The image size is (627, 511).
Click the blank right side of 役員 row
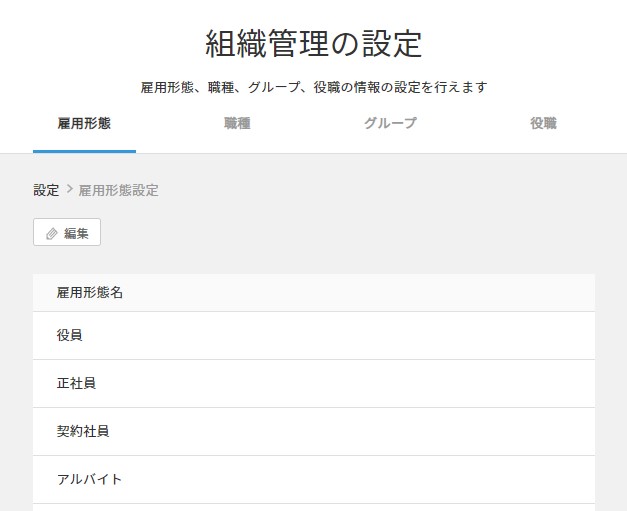[450, 336]
